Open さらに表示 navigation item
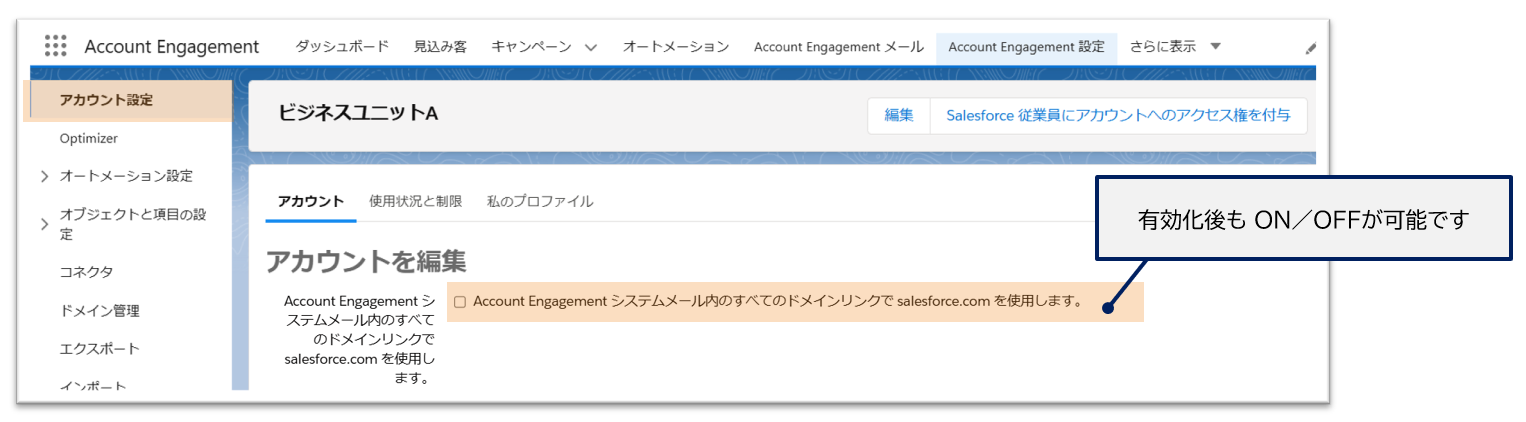 pos(1163,46)
